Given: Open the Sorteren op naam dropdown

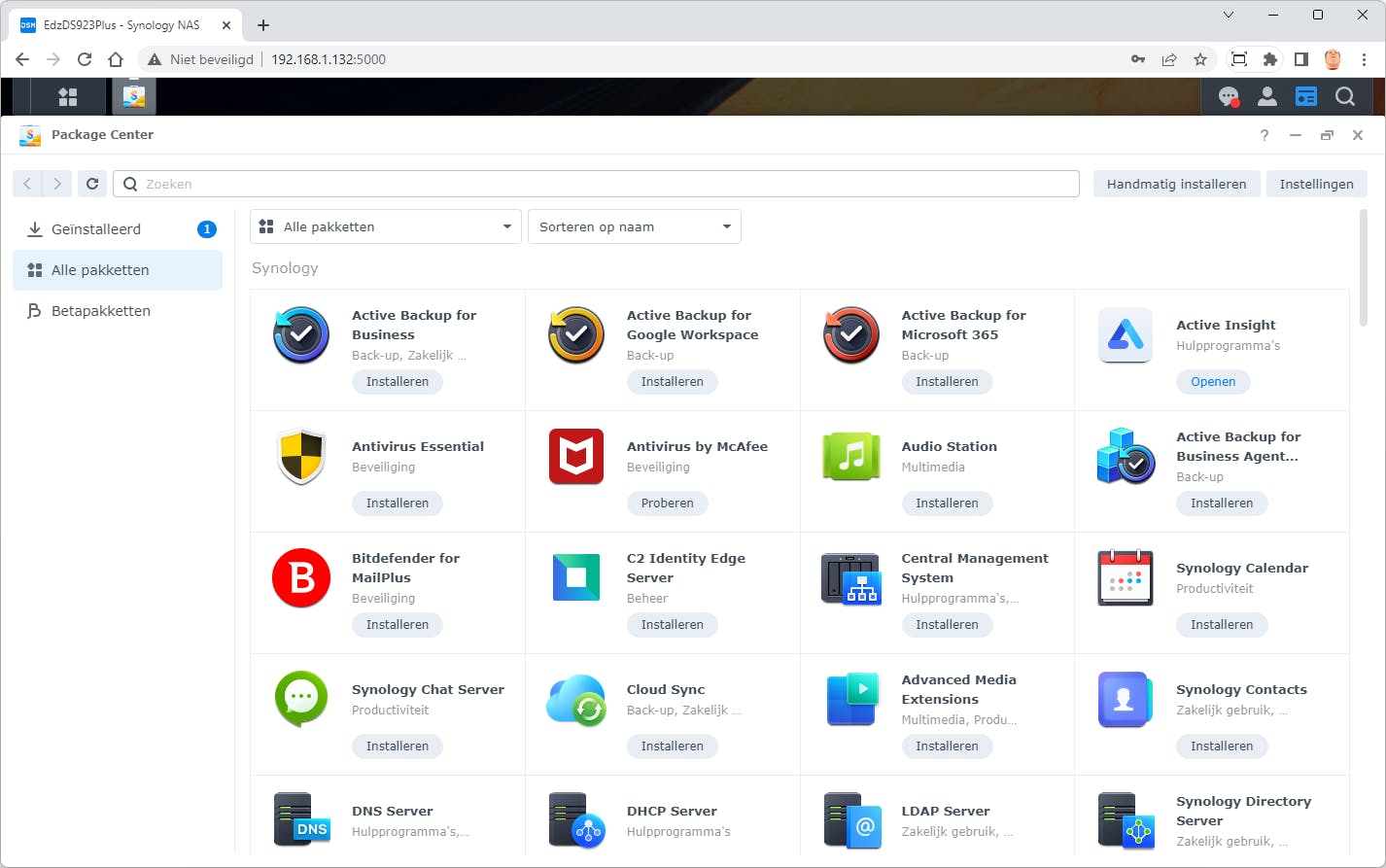Looking at the screenshot, I should tap(635, 226).
